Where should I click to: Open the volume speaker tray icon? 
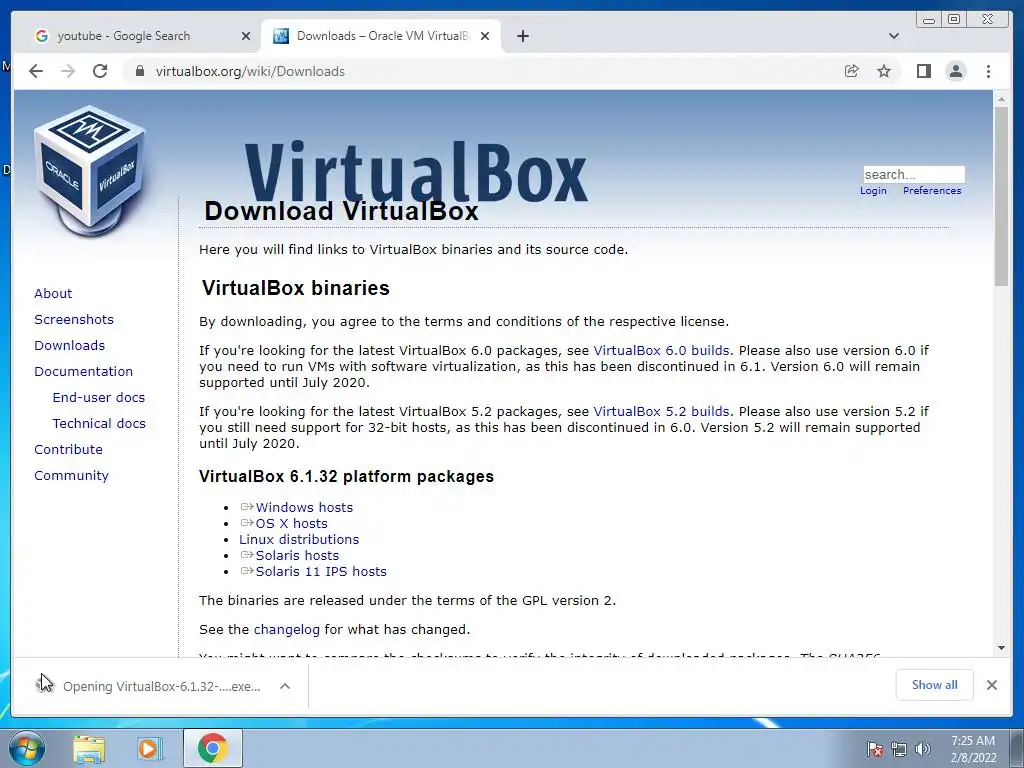[923, 750]
